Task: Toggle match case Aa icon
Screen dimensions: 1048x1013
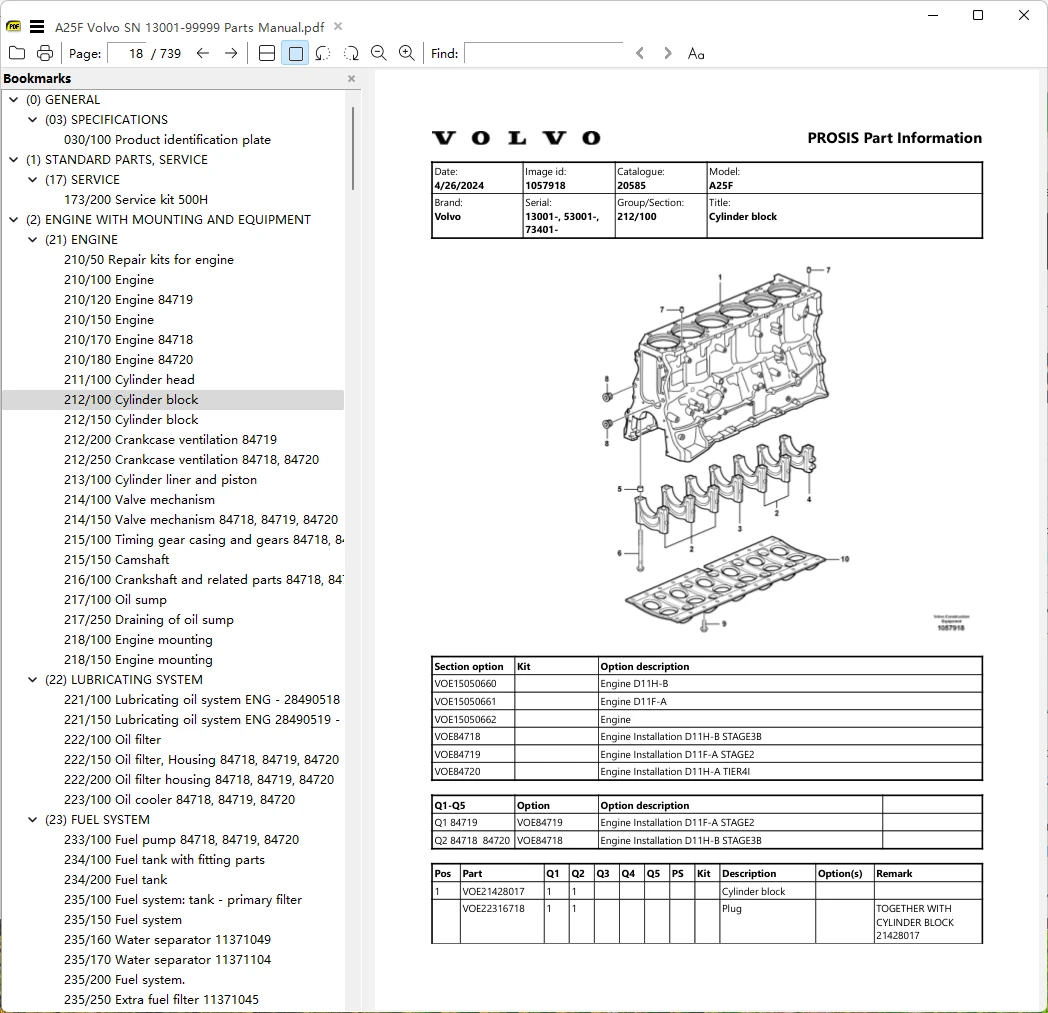Action: (x=696, y=53)
